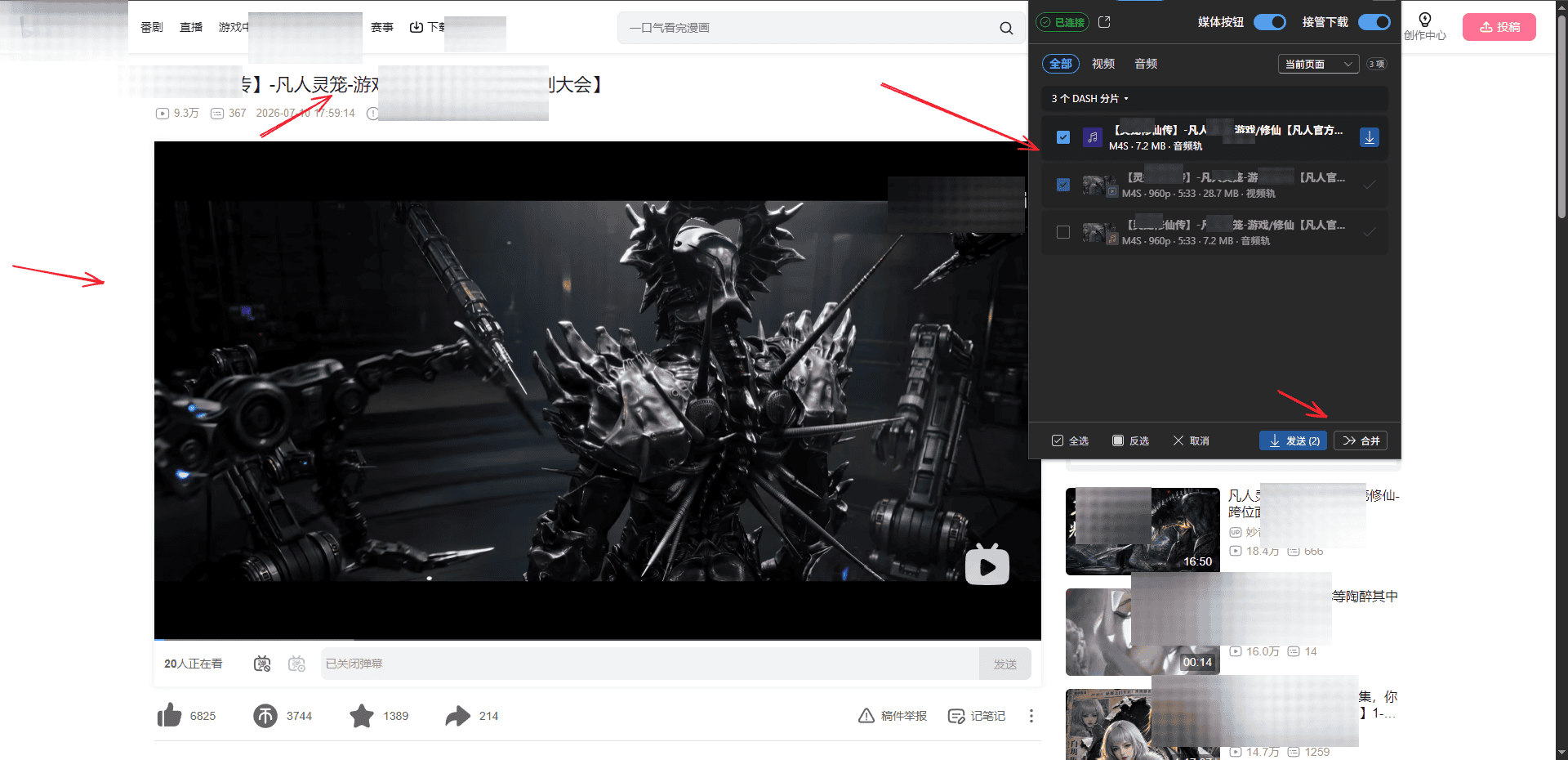Switch to the 全部 tab
Viewport: 1568px width, 760px height.
(1061, 64)
